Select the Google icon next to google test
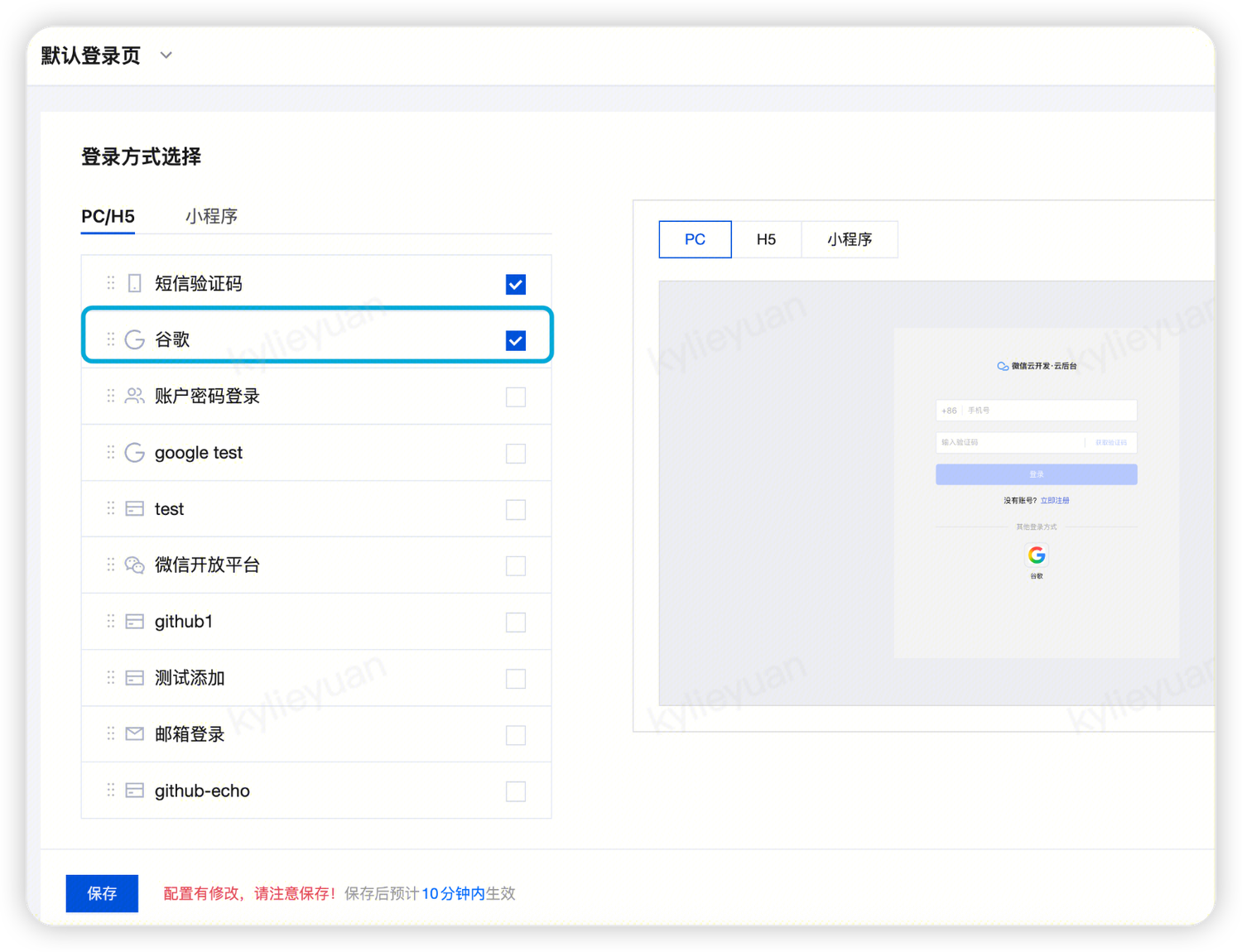Viewport: 1242px width, 952px height. pos(134,452)
